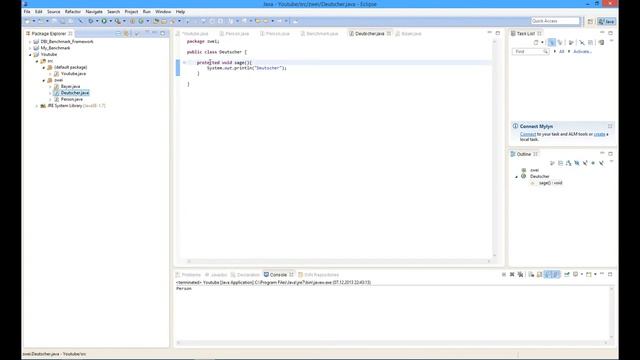The width and height of the screenshot is (640, 360).
Task: Collapse the zwei package node
Action: click(x=44, y=80)
